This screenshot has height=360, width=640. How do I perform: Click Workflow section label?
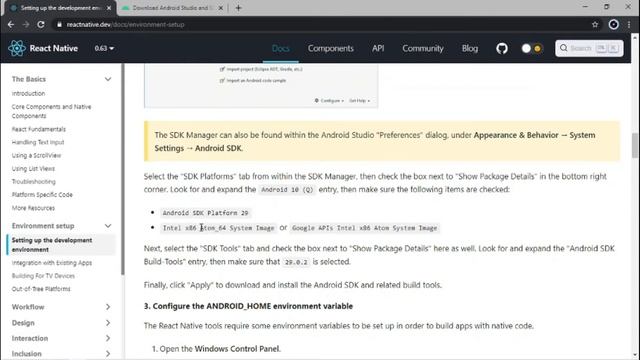click(28, 307)
